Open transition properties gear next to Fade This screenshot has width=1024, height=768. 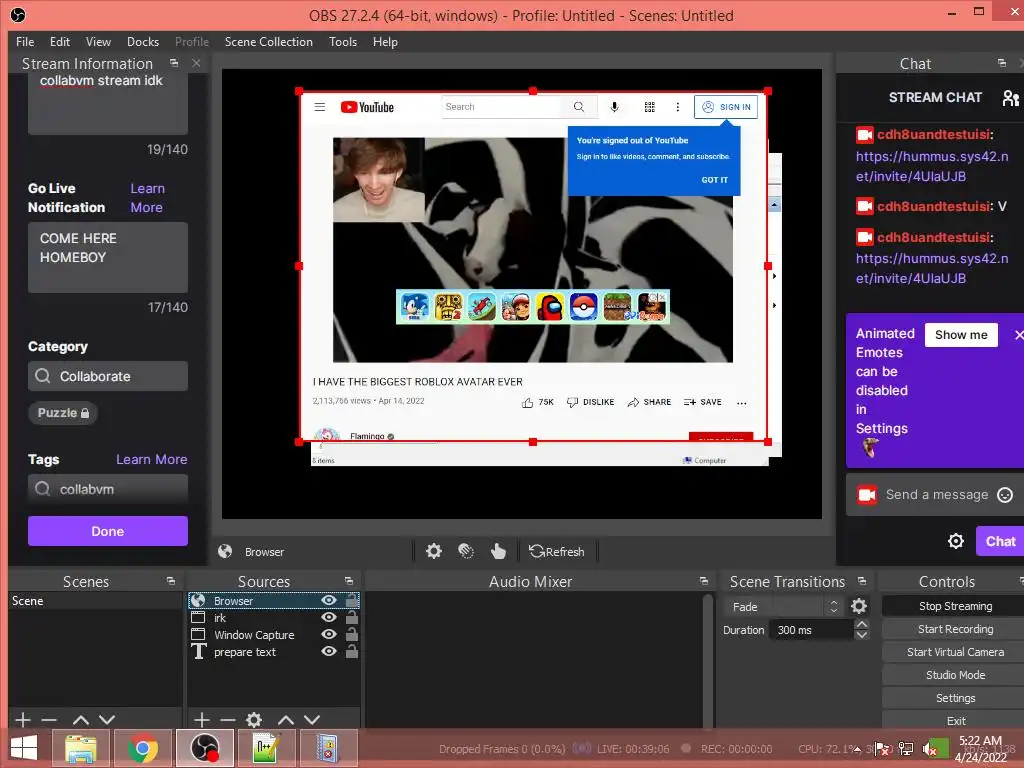[x=859, y=606]
